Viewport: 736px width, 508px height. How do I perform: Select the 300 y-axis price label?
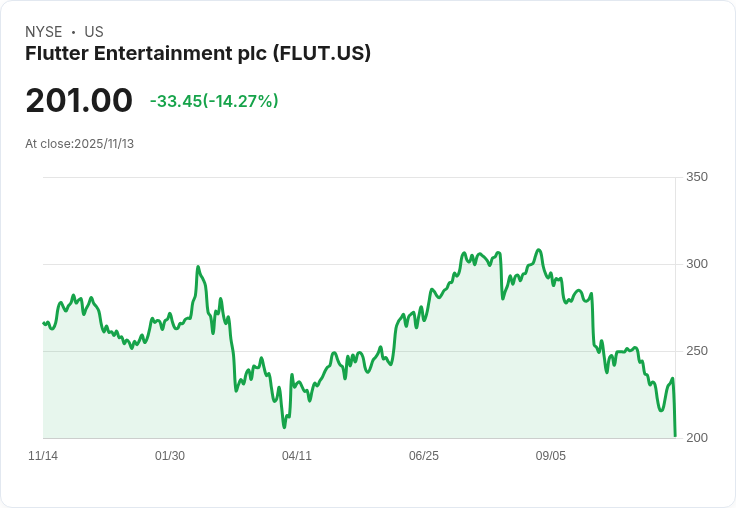tap(697, 264)
